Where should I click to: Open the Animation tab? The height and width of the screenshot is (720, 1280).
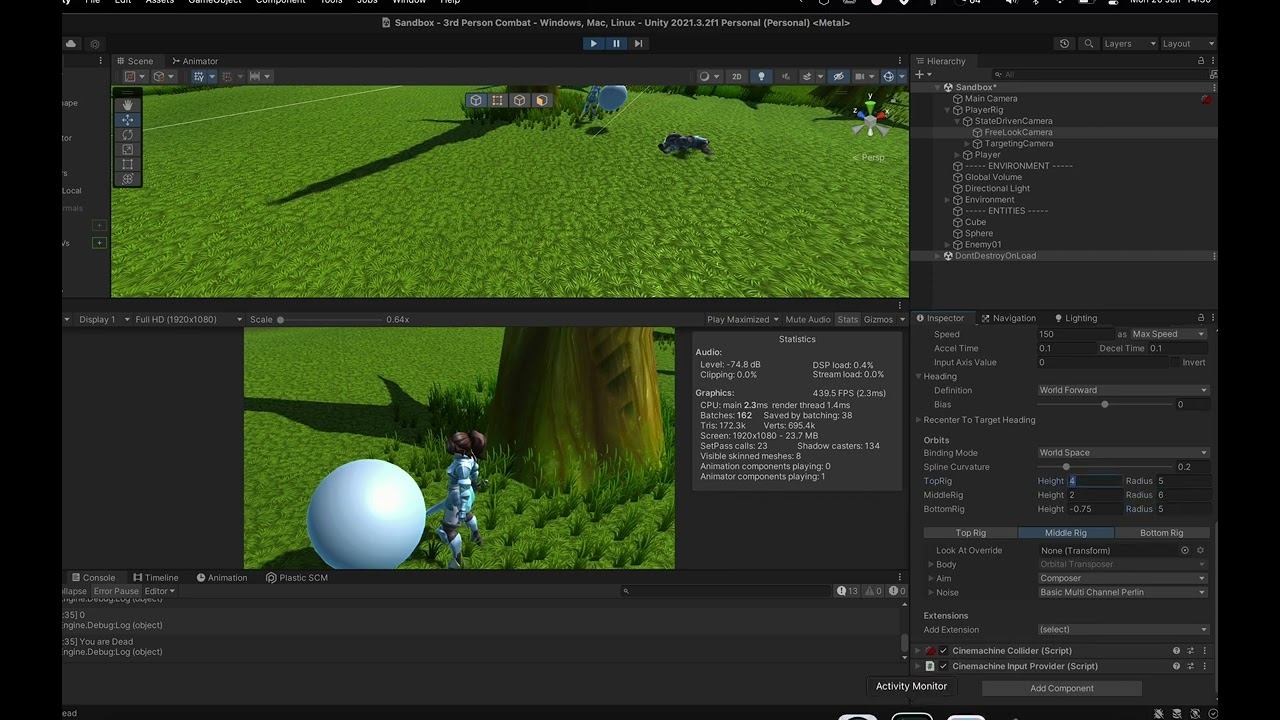tap(222, 577)
